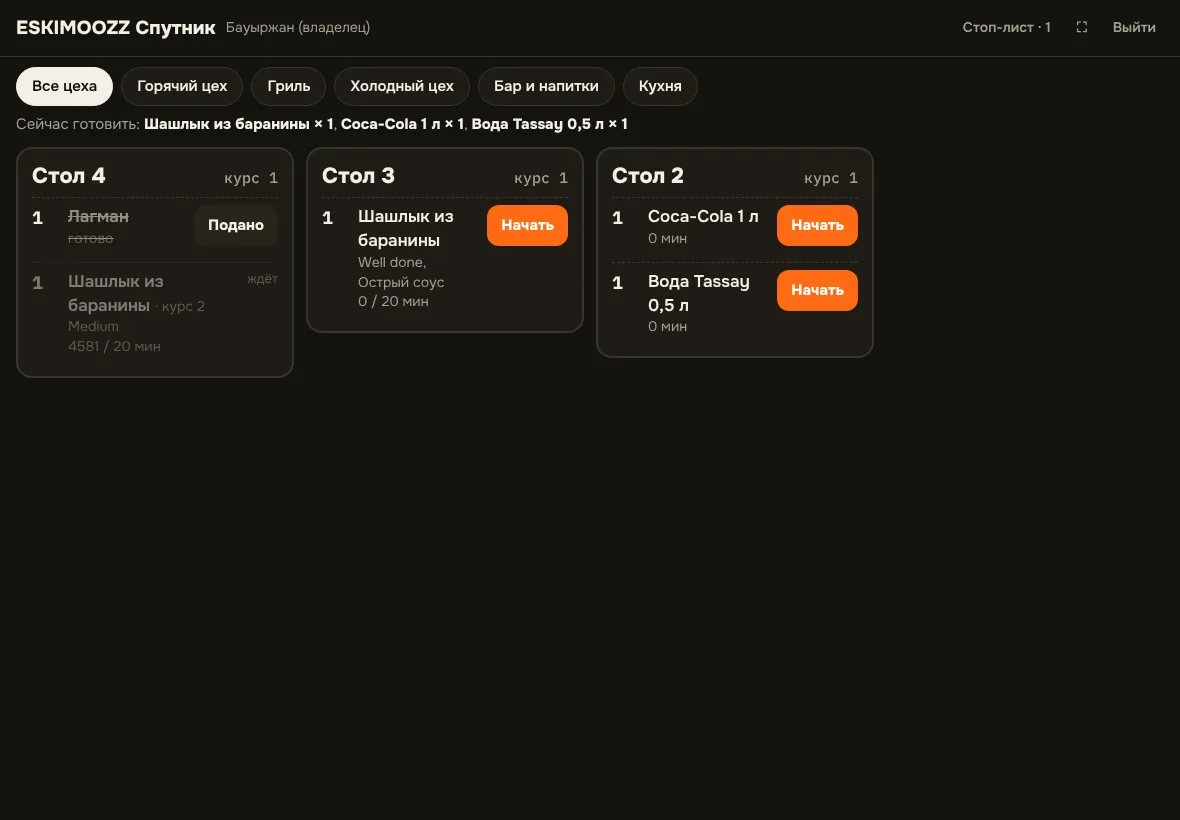Click the waiting 'Шашлык из баранины' on Стол 4
The image size is (1180, 820).
pyautogui.click(x=116, y=293)
